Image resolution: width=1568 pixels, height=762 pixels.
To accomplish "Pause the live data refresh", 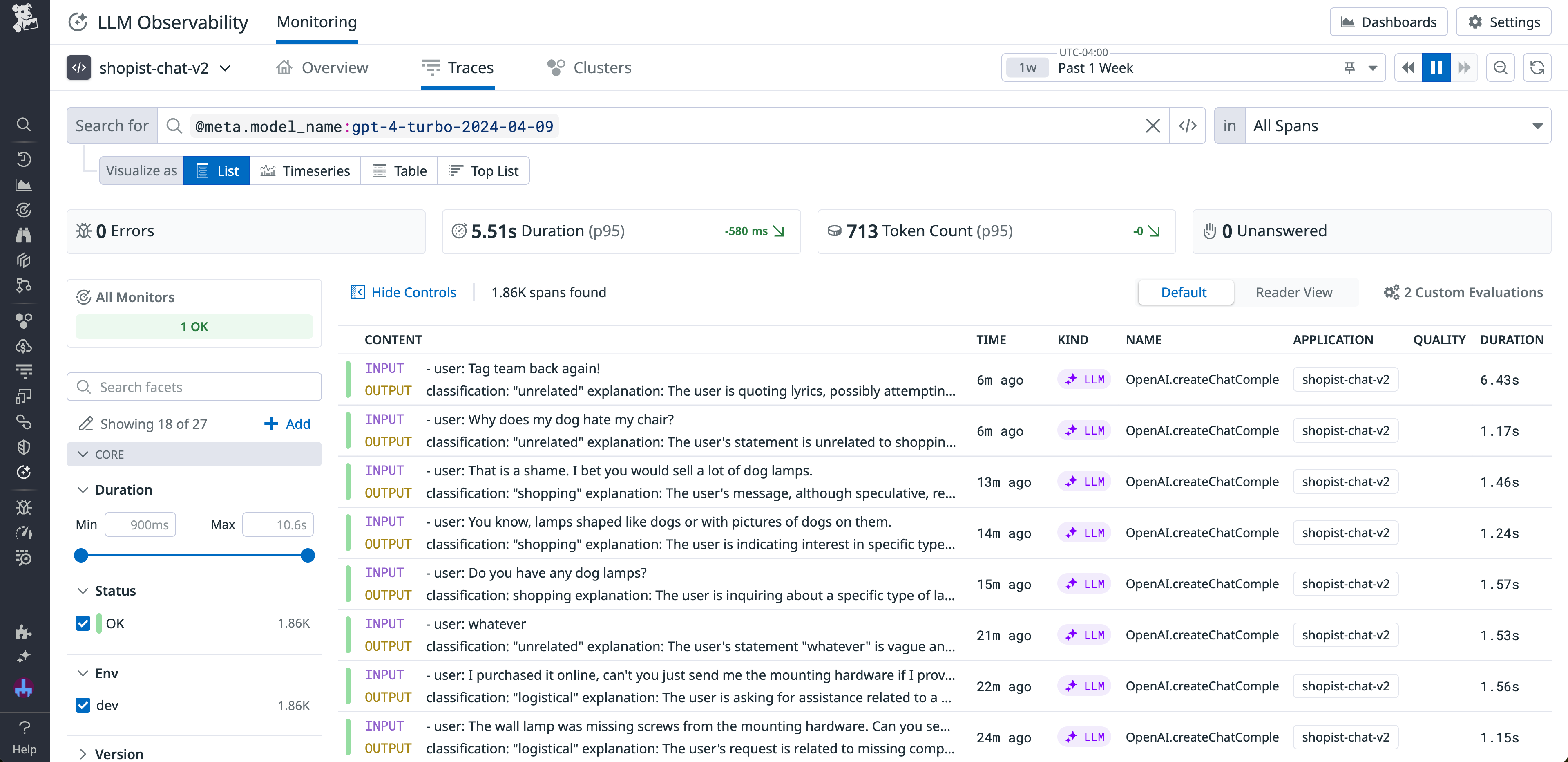I will (1436, 67).
